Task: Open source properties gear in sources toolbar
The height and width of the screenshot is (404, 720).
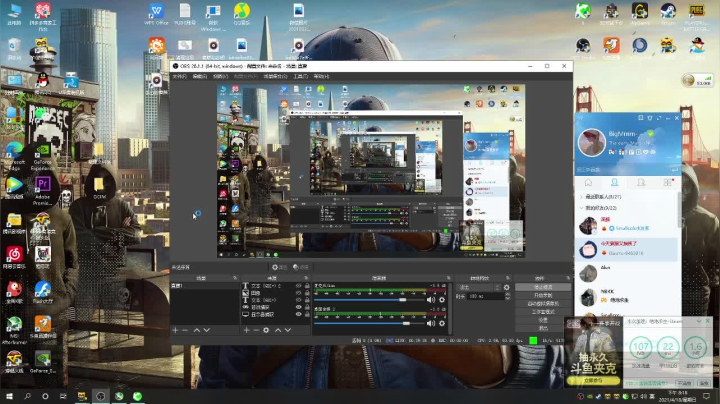Action: (x=266, y=330)
